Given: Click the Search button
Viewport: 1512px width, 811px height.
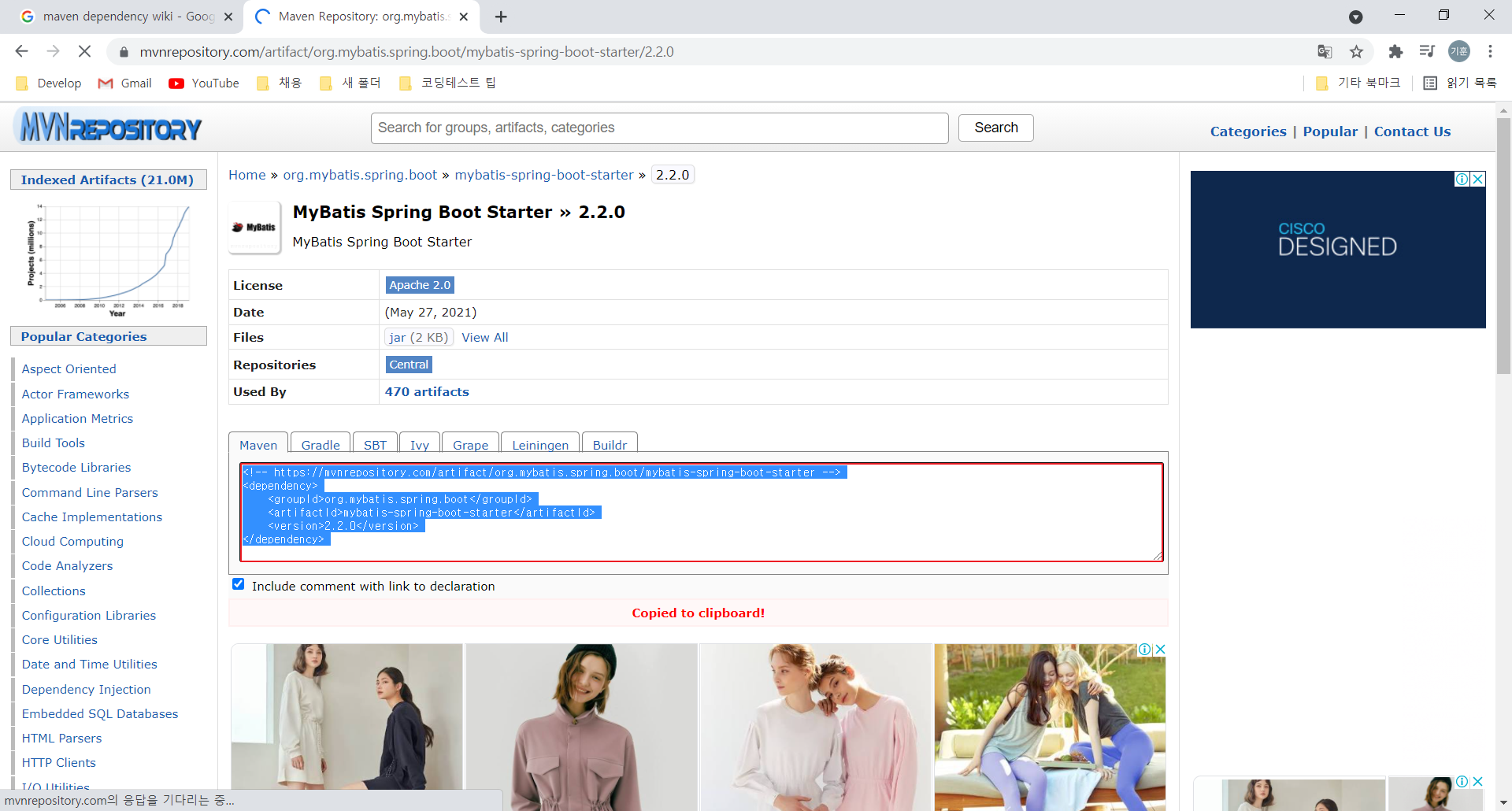Looking at the screenshot, I should click(995, 128).
